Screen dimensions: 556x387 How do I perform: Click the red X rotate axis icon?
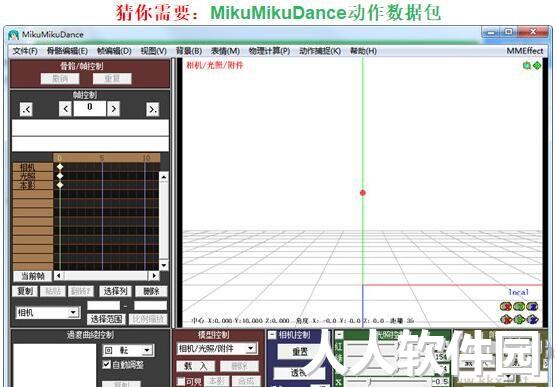(506, 306)
